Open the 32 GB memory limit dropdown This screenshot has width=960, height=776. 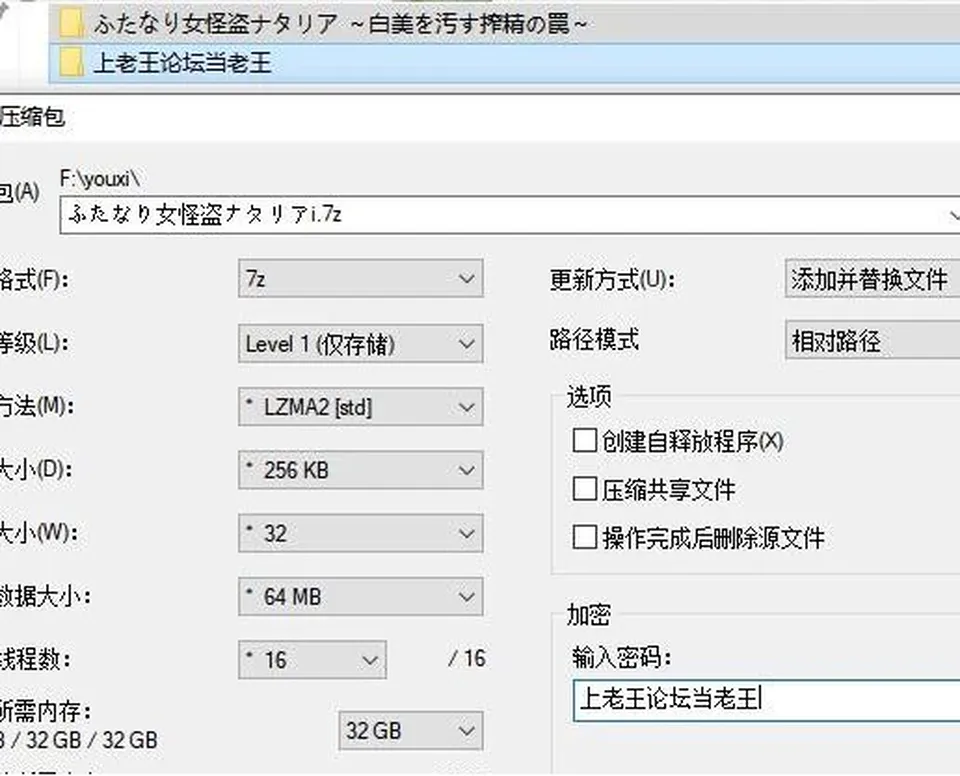pos(411,731)
